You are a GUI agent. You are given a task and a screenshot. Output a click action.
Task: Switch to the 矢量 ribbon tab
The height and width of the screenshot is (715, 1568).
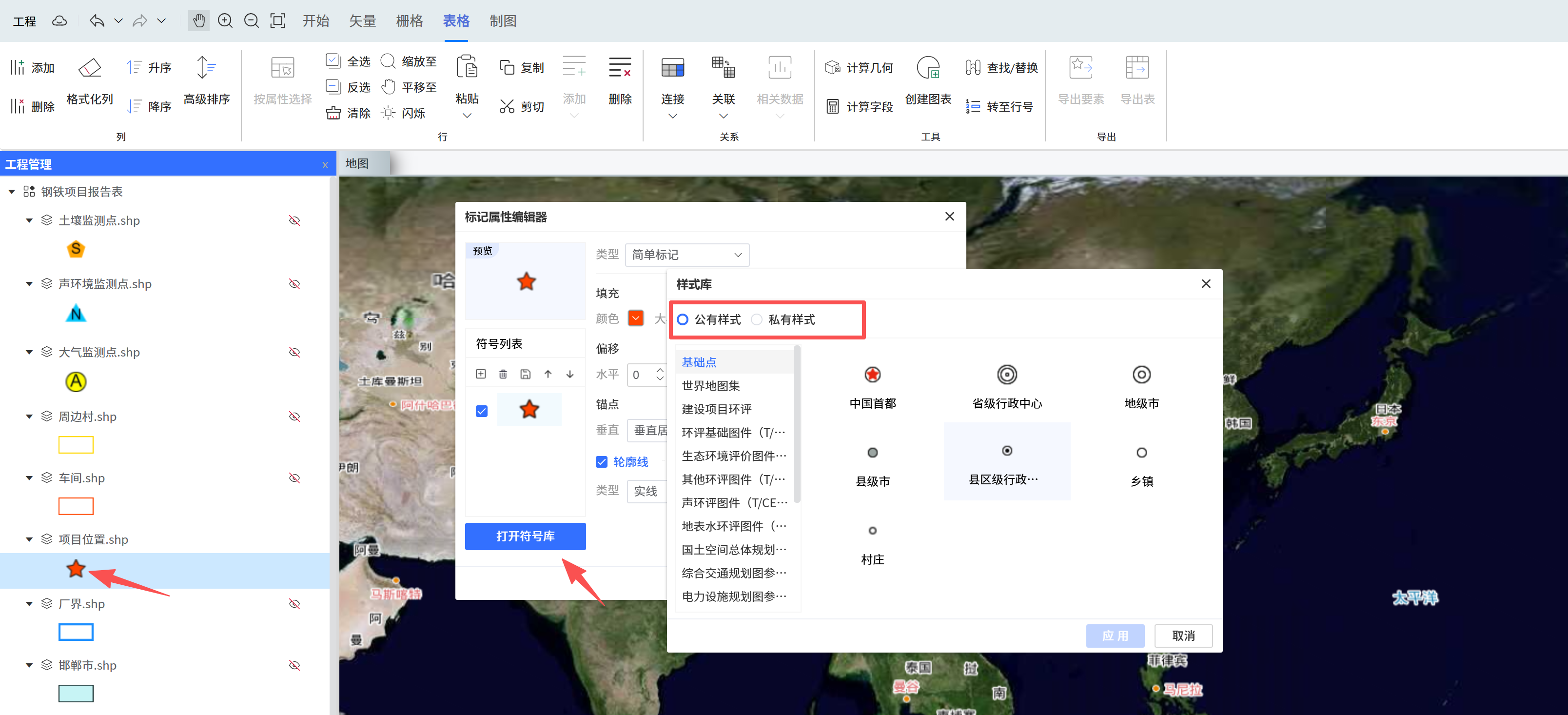tap(362, 20)
